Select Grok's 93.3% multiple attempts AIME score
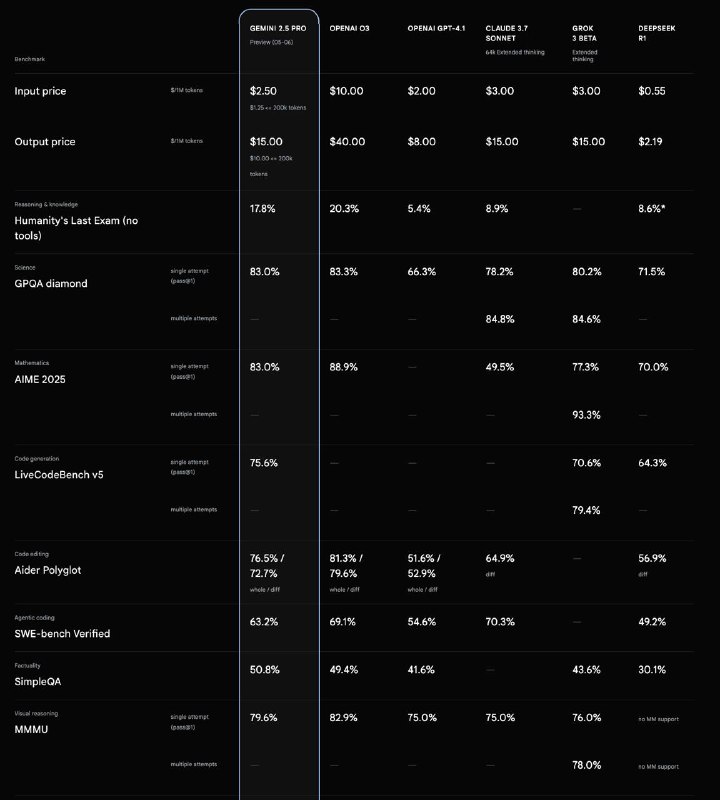This screenshot has height=800, width=720. click(x=586, y=415)
